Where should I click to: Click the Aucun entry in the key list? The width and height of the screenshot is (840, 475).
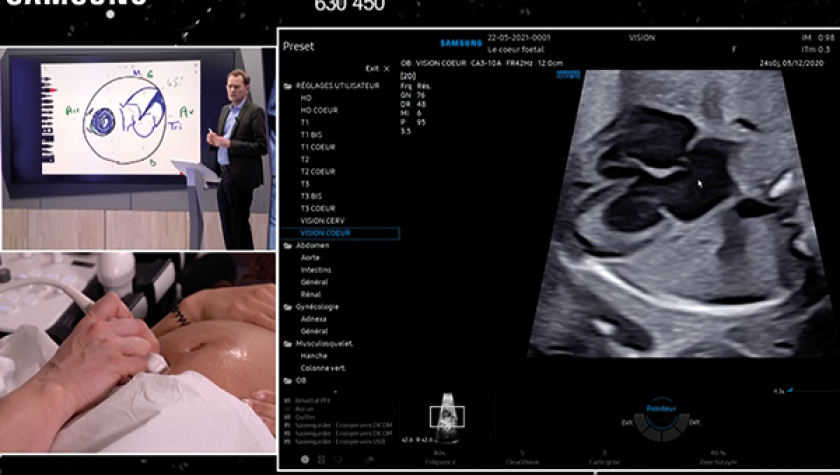[304, 409]
